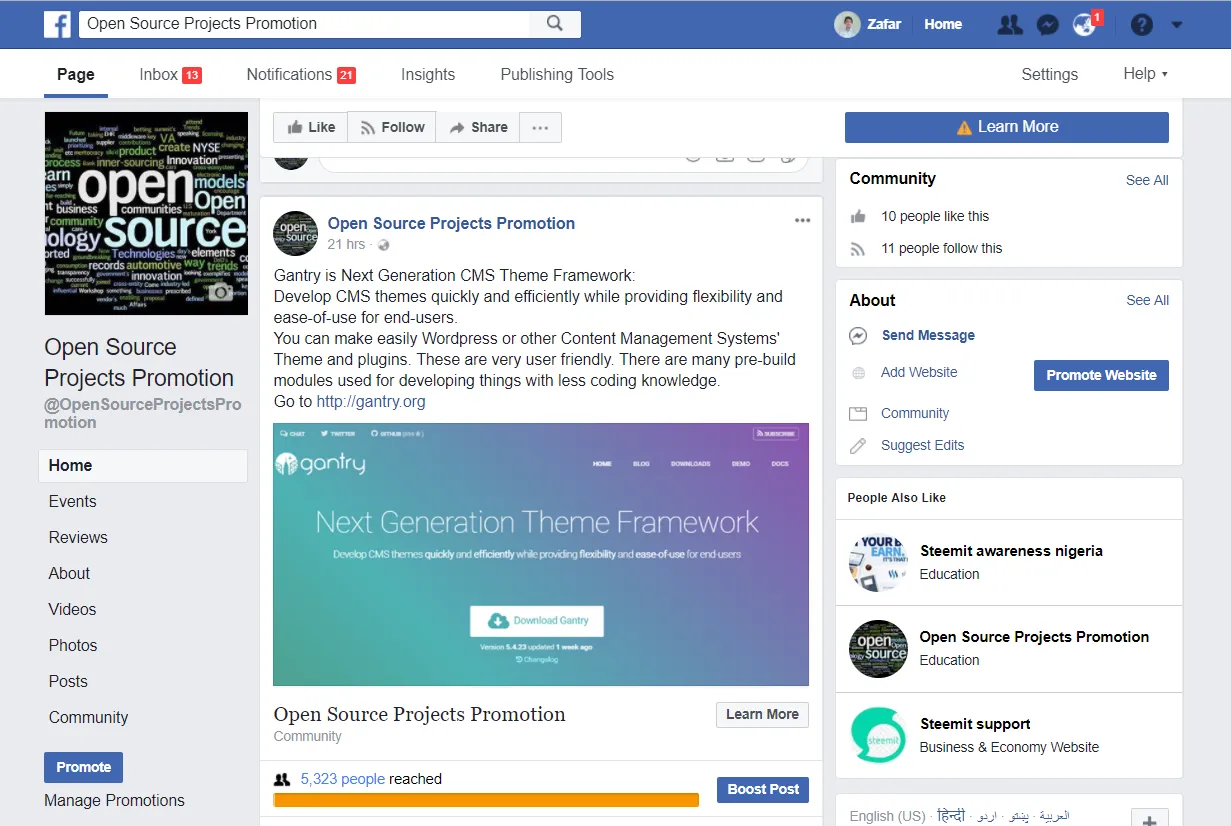Click the Like page button
The width and height of the screenshot is (1231, 826).
(311, 127)
